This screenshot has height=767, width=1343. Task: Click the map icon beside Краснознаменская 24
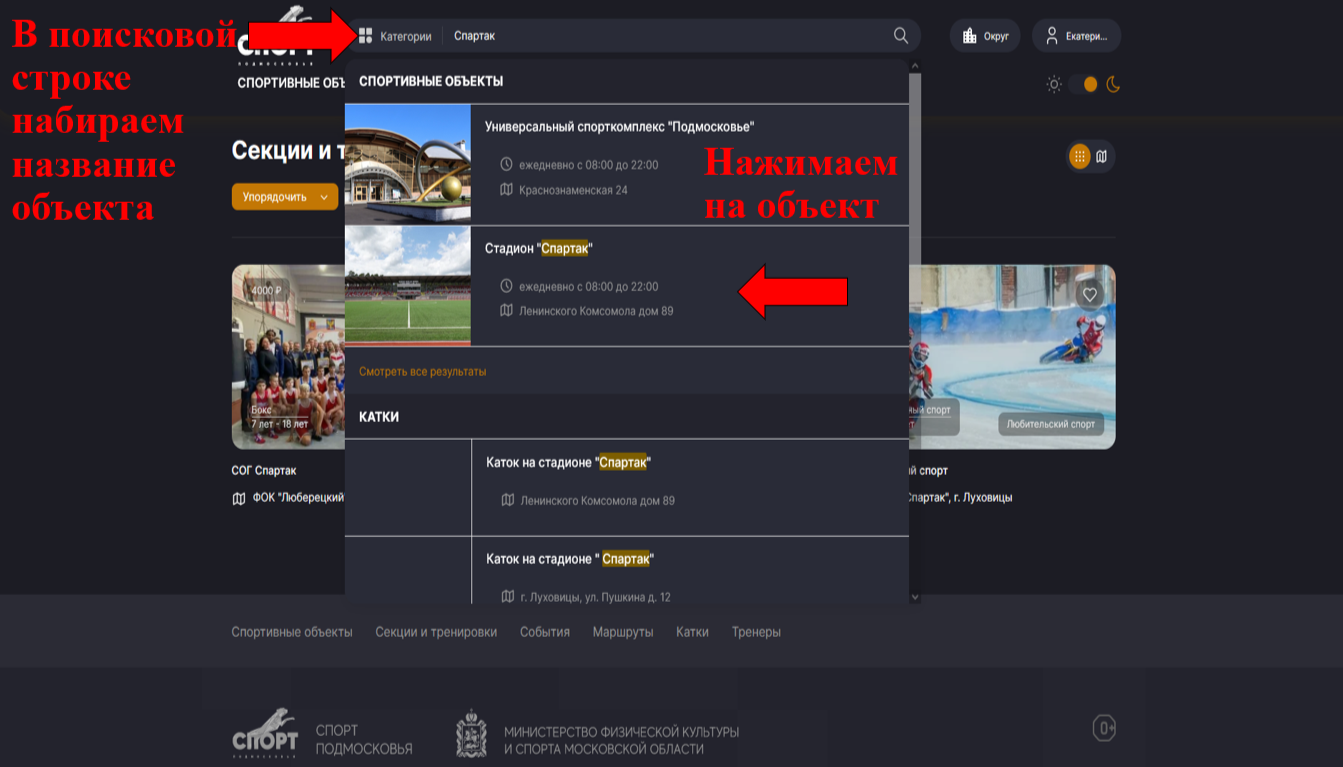506,190
